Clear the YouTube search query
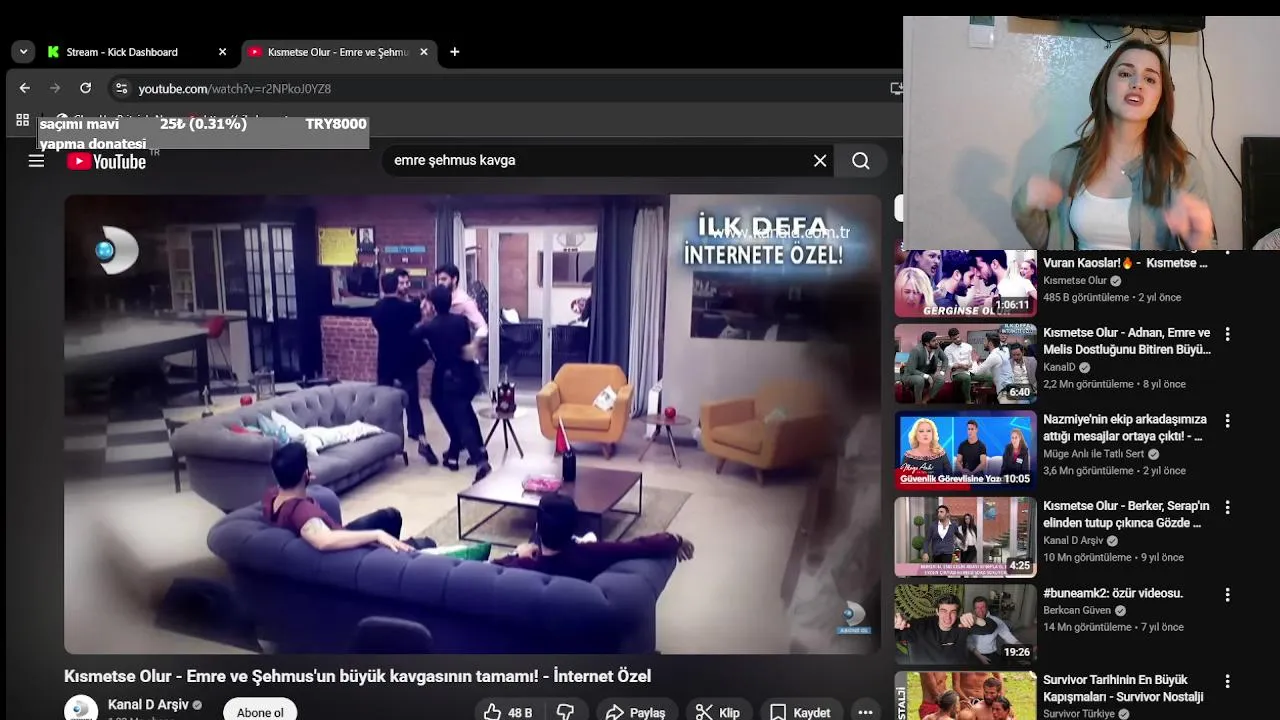The height and width of the screenshot is (720, 1280). (x=820, y=161)
